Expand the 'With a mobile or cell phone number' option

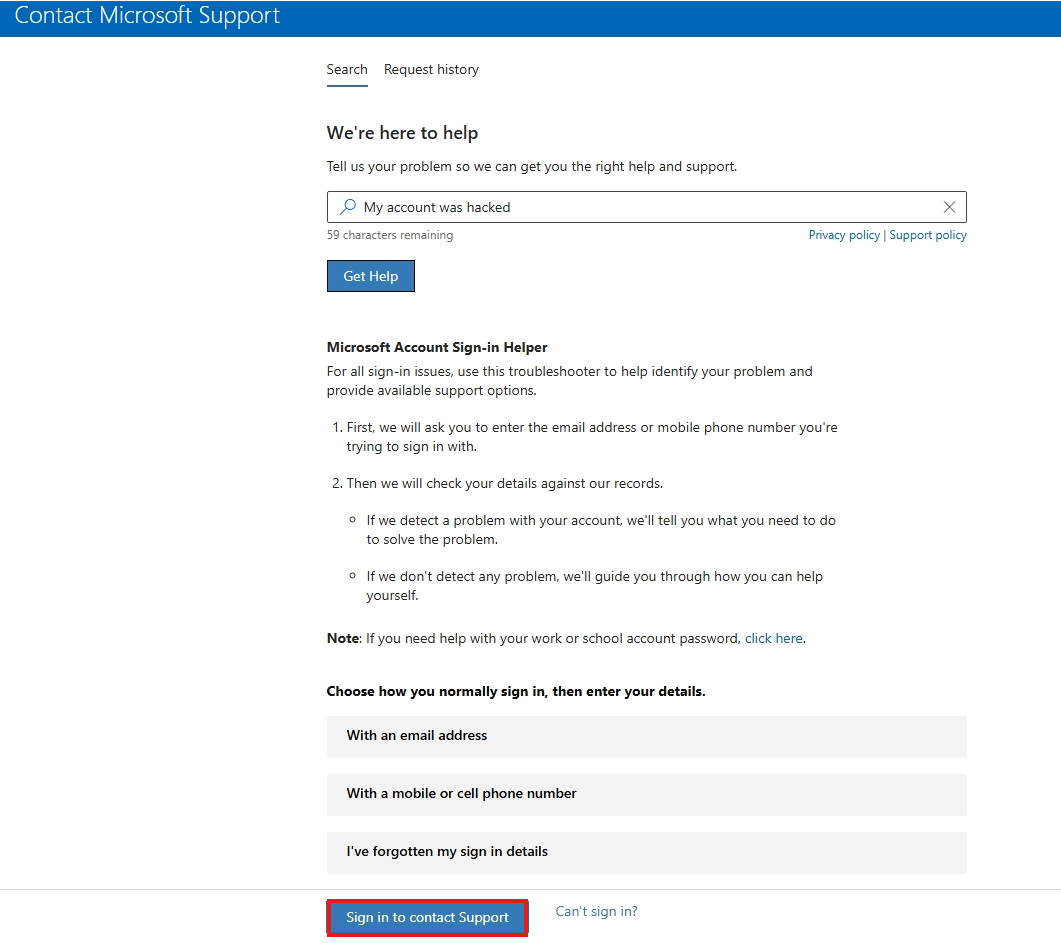pos(646,794)
